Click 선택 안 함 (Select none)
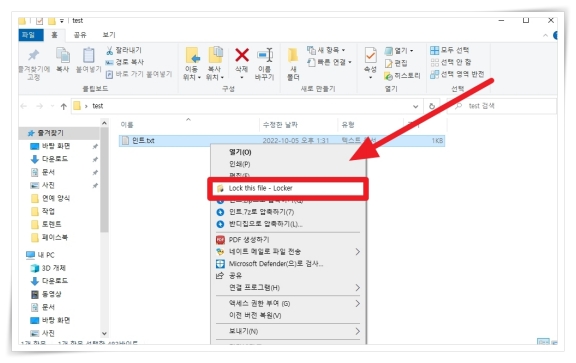Image resolution: width=576 pixels, height=363 pixels. pyautogui.click(x=451, y=62)
